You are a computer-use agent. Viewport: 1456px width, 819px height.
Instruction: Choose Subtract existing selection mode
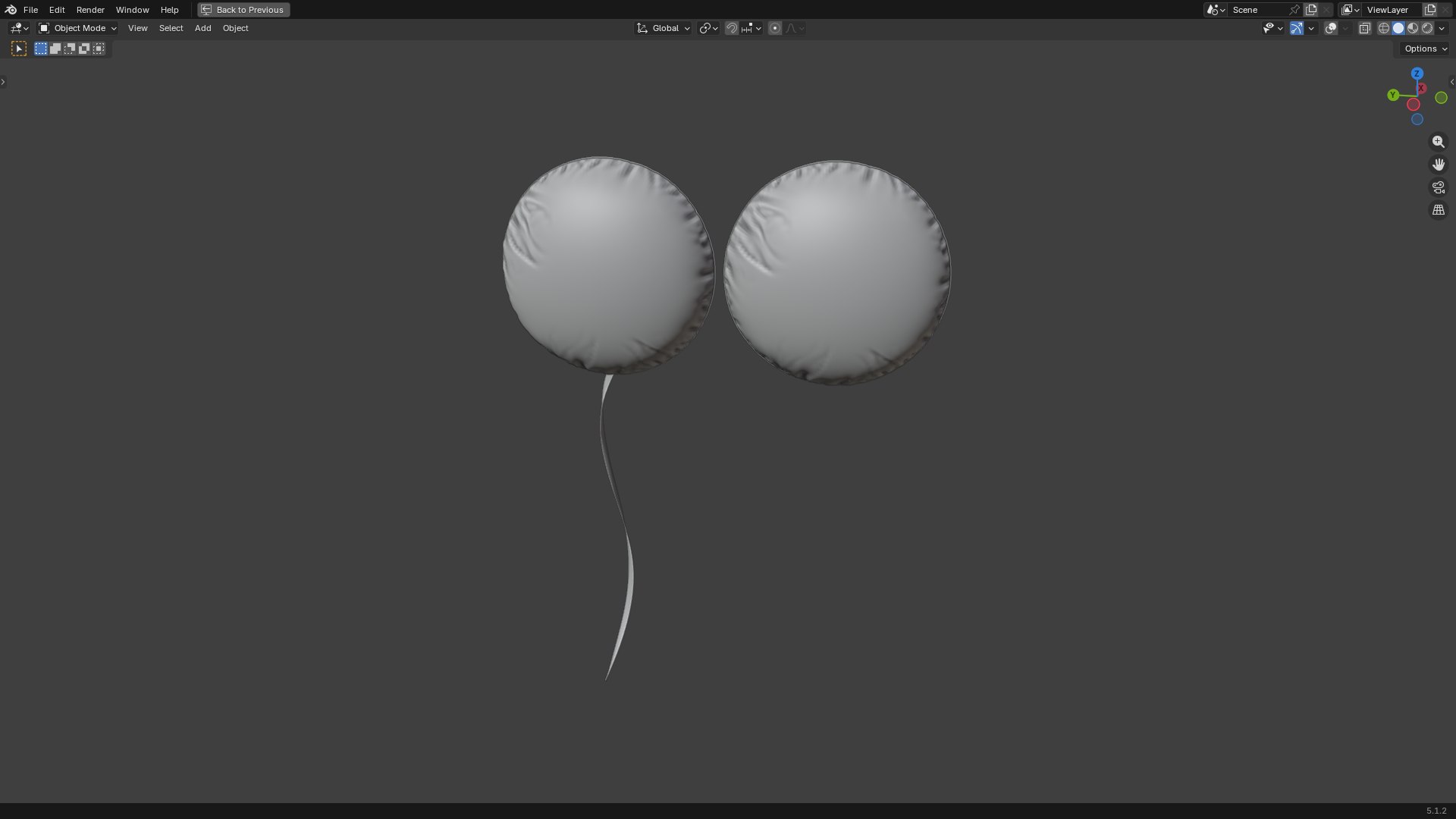click(x=70, y=49)
